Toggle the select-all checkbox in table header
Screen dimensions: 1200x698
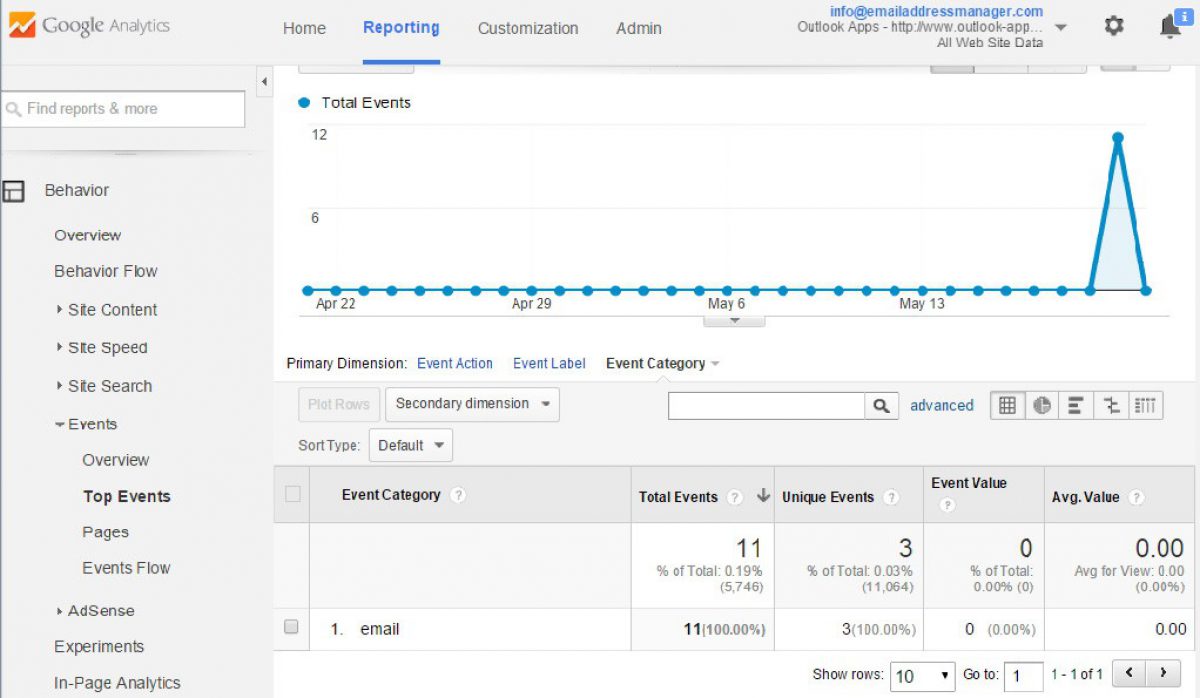pos(293,494)
